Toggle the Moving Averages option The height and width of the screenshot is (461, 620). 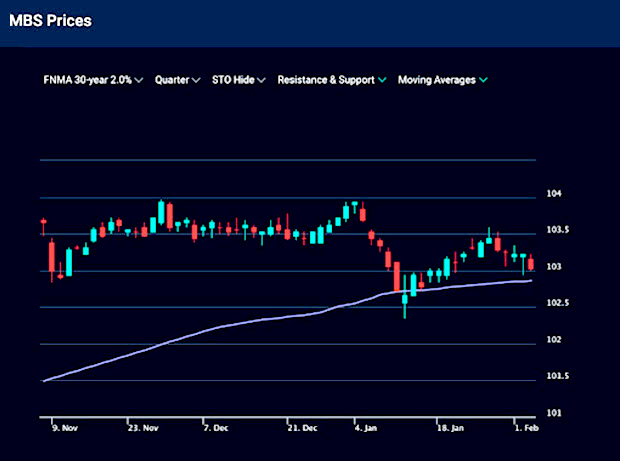437,79
